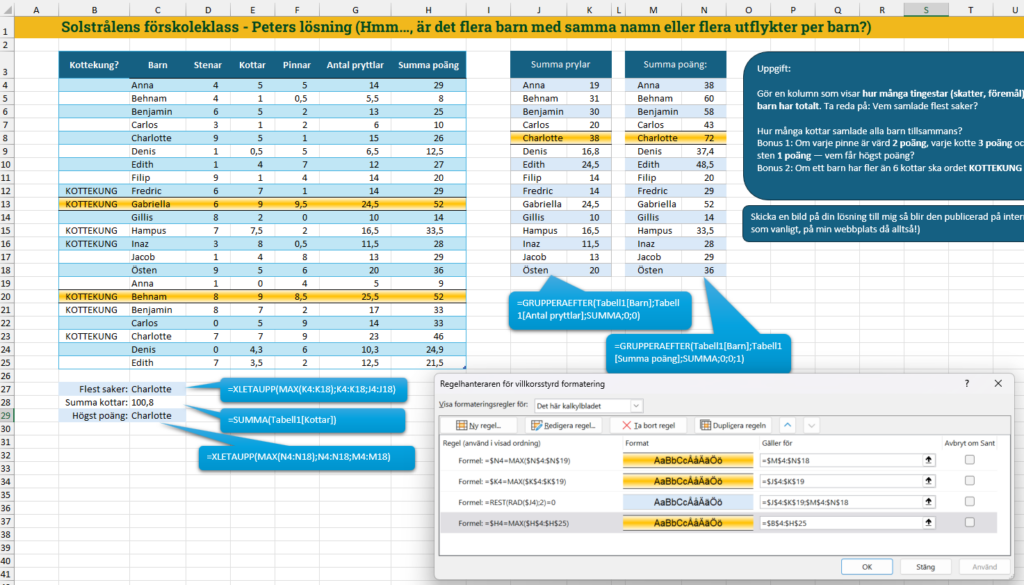1024x585 pixels.
Task: Delete rule via Ta bort regel
Action: [648, 425]
